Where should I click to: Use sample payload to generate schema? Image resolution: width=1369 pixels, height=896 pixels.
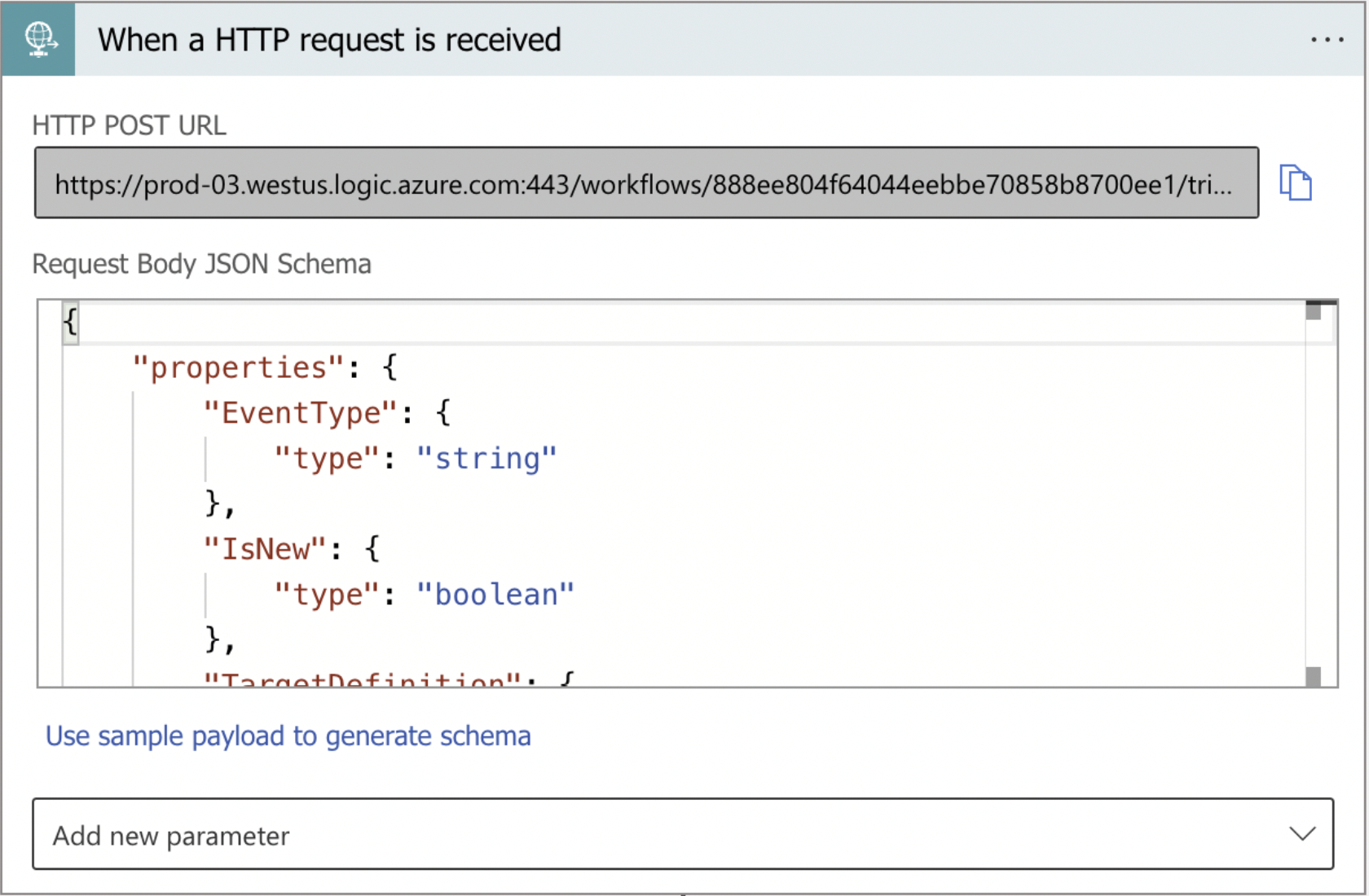288,736
